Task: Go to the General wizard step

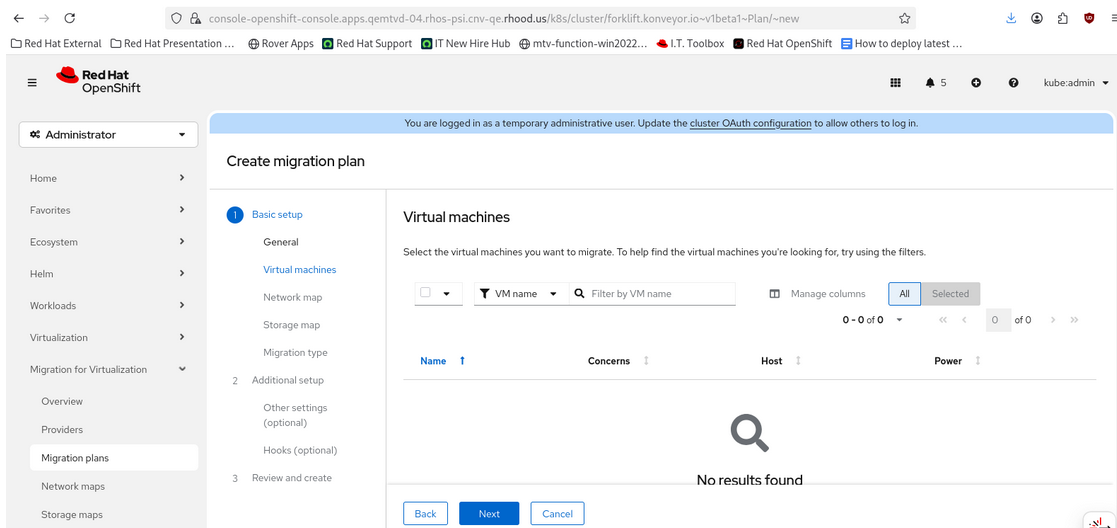Action: point(281,242)
